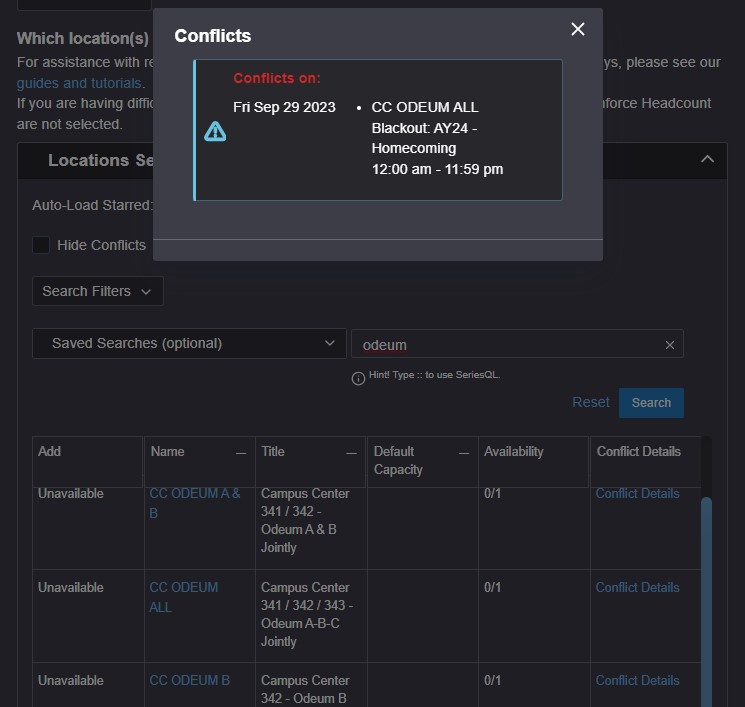This screenshot has height=707, width=745.
Task: Collapse the Locations Search panel chevron
Action: [707, 160]
